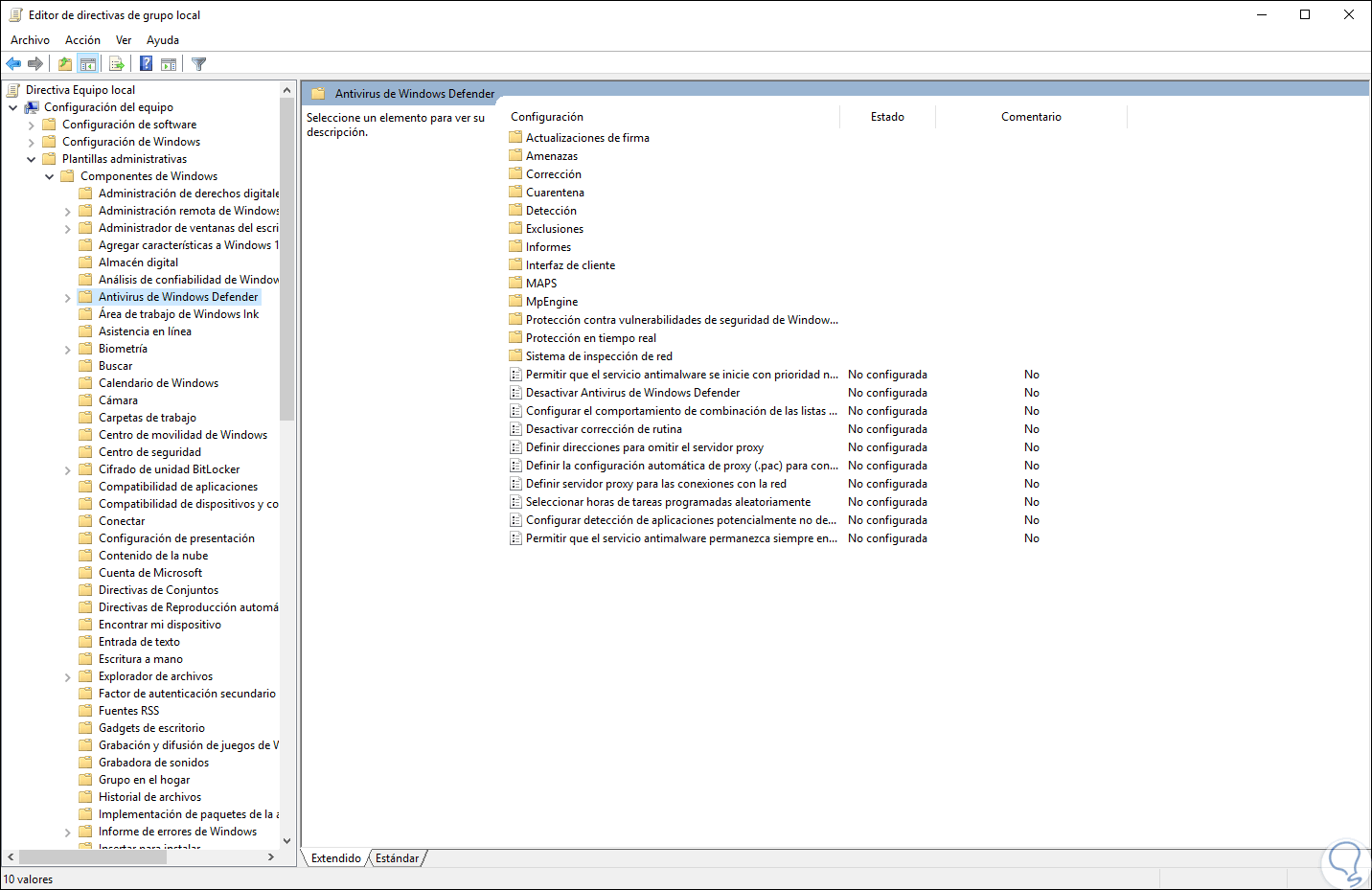This screenshot has width=1372, height=890.
Task: Click the tree pane scroll down arrow
Action: click(286, 841)
